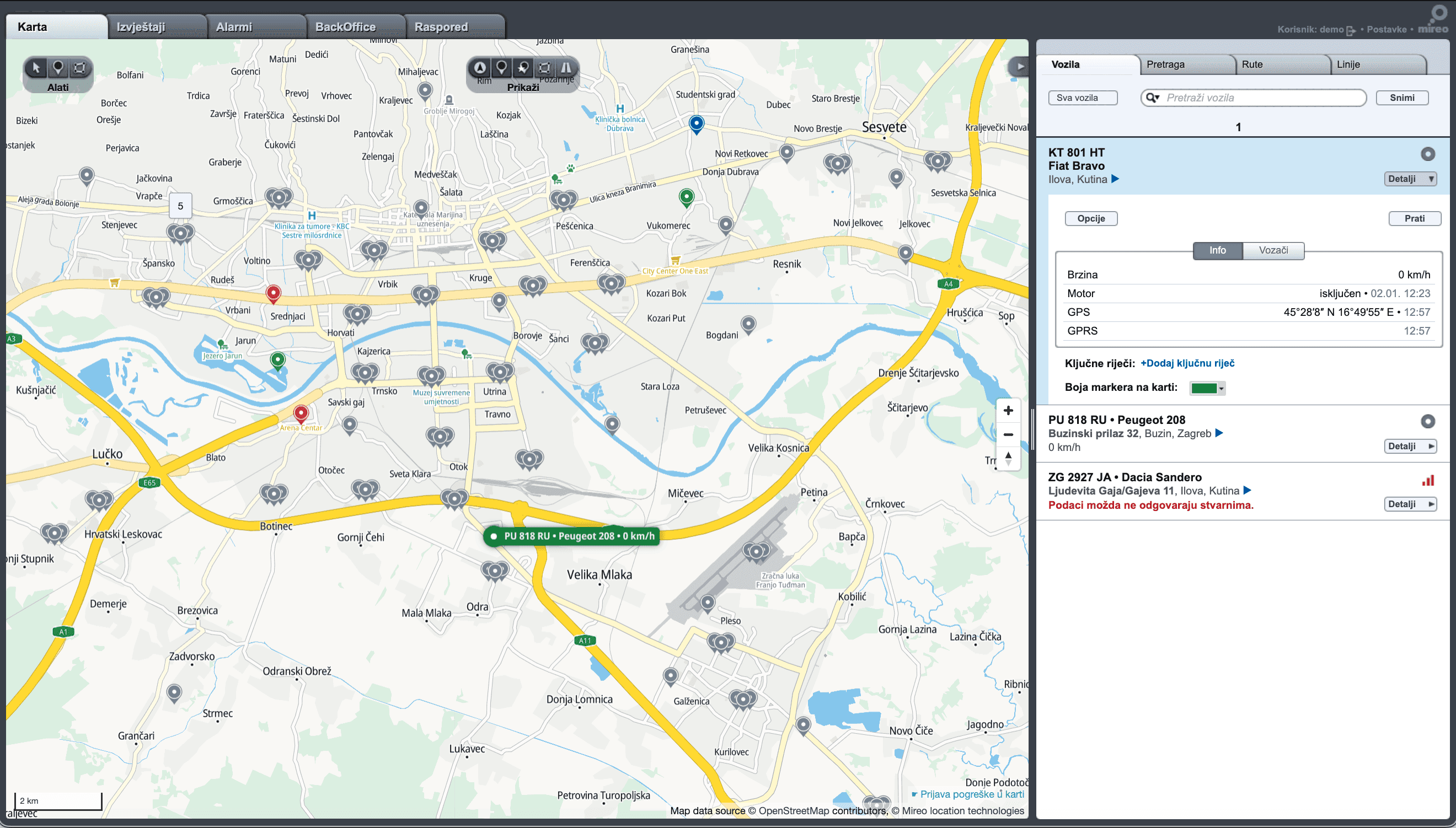Click the +Dodaj ključnu riječ link
This screenshot has width=1456, height=828.
pyautogui.click(x=1187, y=363)
